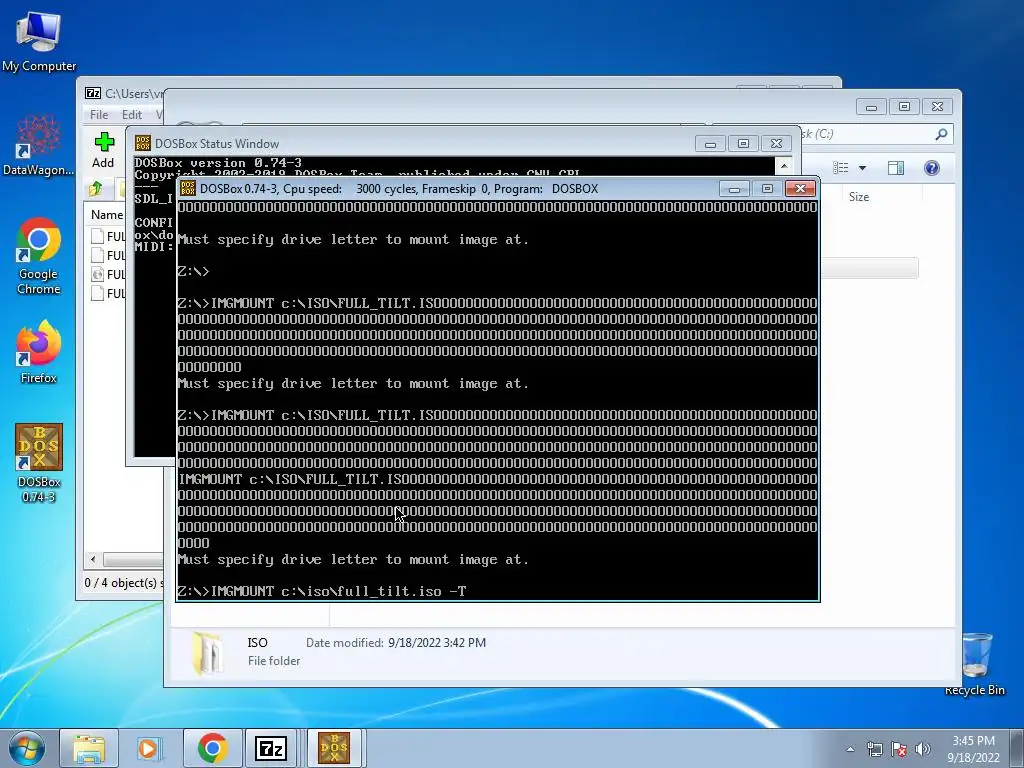
Task: Open Edit menu in 7-Zip
Action: [x=131, y=114]
